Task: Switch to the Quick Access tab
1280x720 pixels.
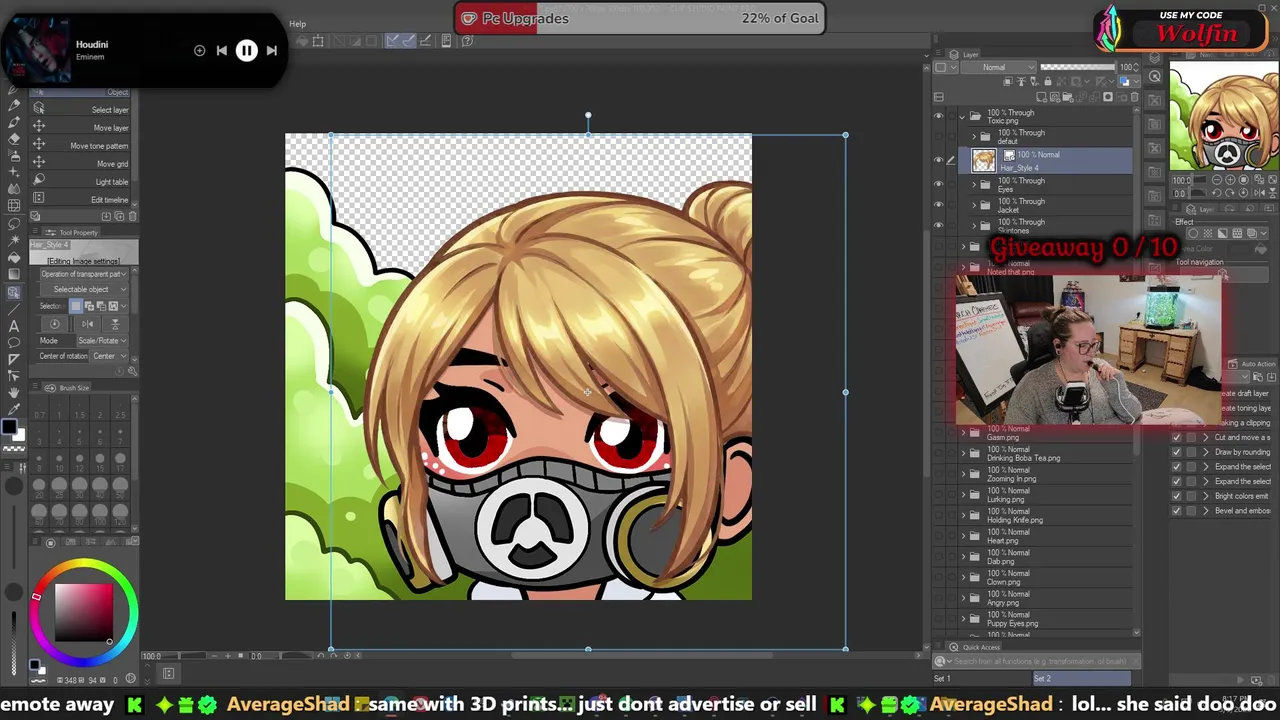Action: (x=973, y=647)
